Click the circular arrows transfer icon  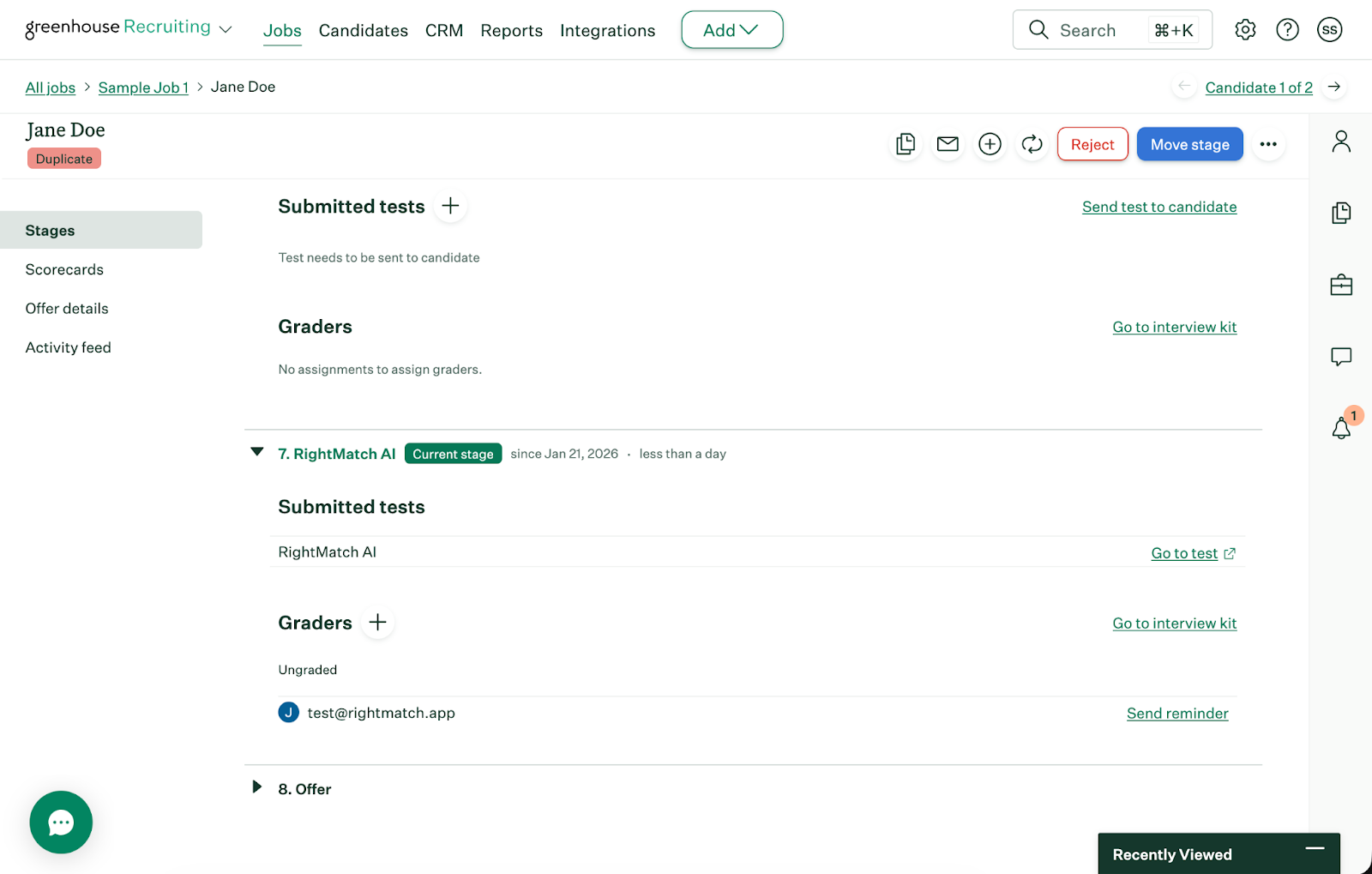[1032, 144]
